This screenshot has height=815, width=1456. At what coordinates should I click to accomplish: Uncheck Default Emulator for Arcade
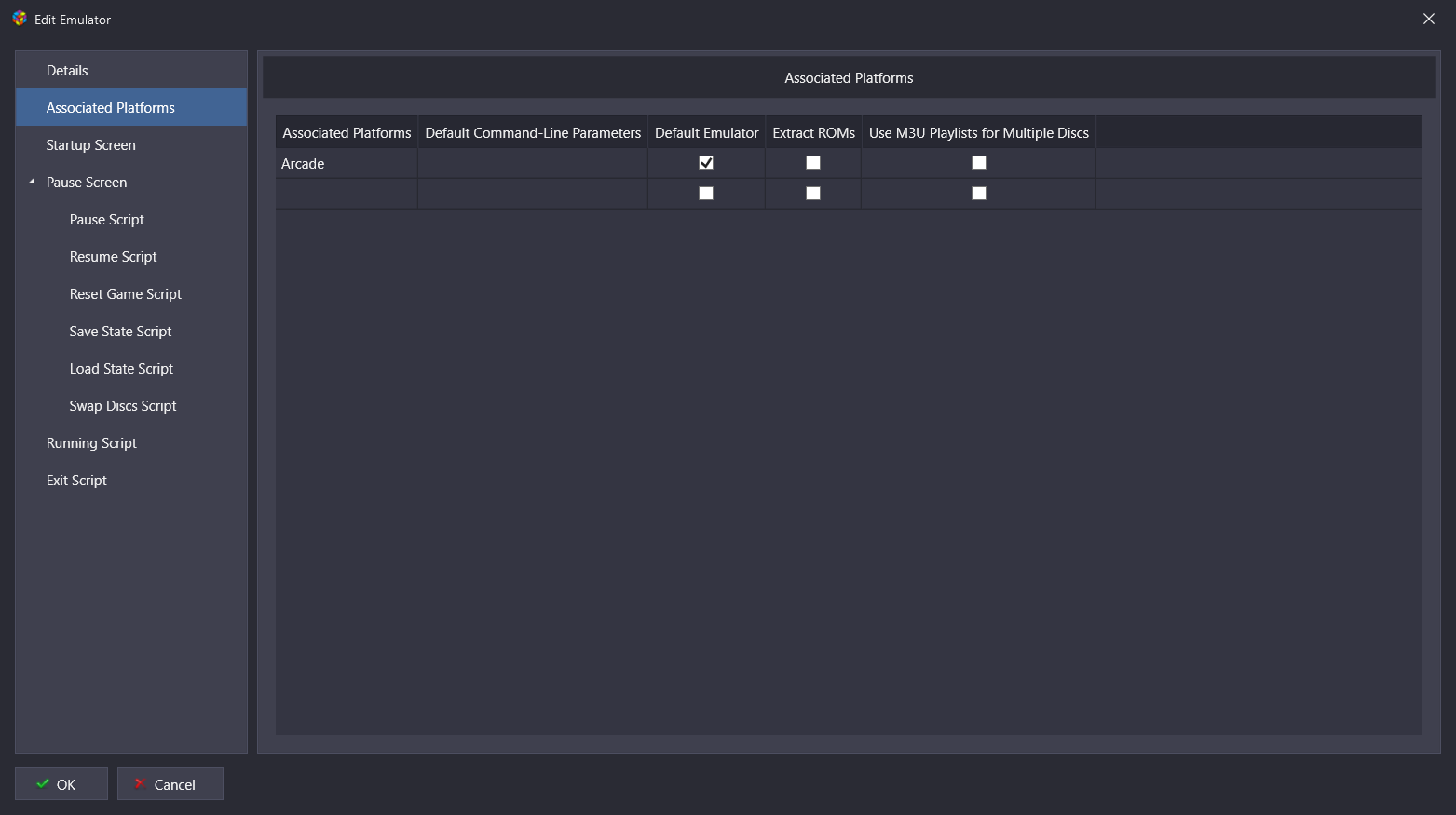point(706,163)
